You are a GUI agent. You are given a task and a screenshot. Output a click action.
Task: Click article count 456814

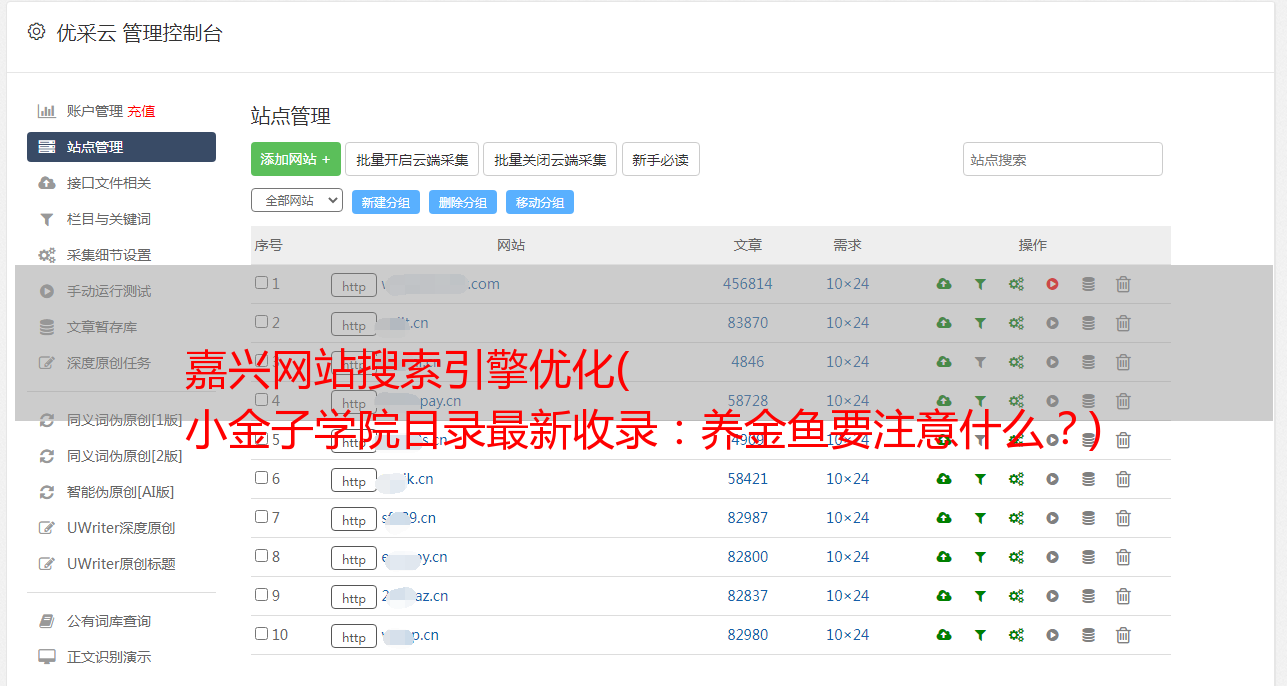748,284
